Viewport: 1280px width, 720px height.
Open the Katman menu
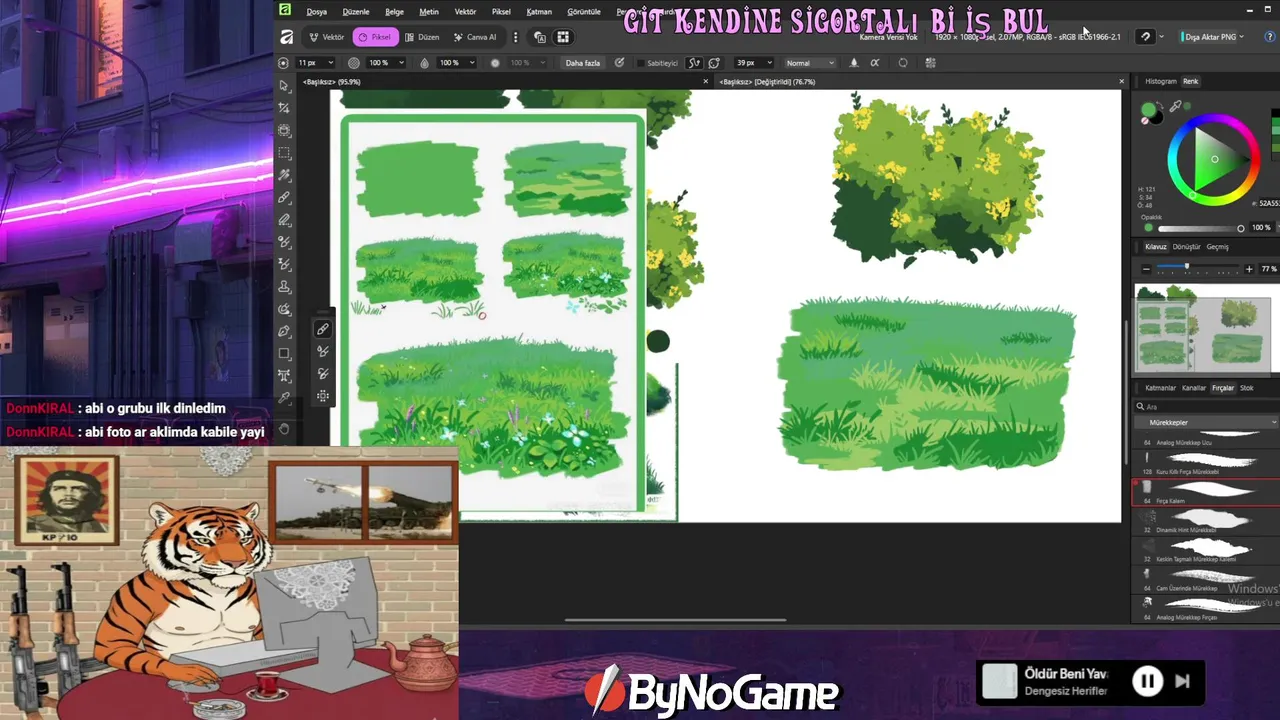pos(539,11)
